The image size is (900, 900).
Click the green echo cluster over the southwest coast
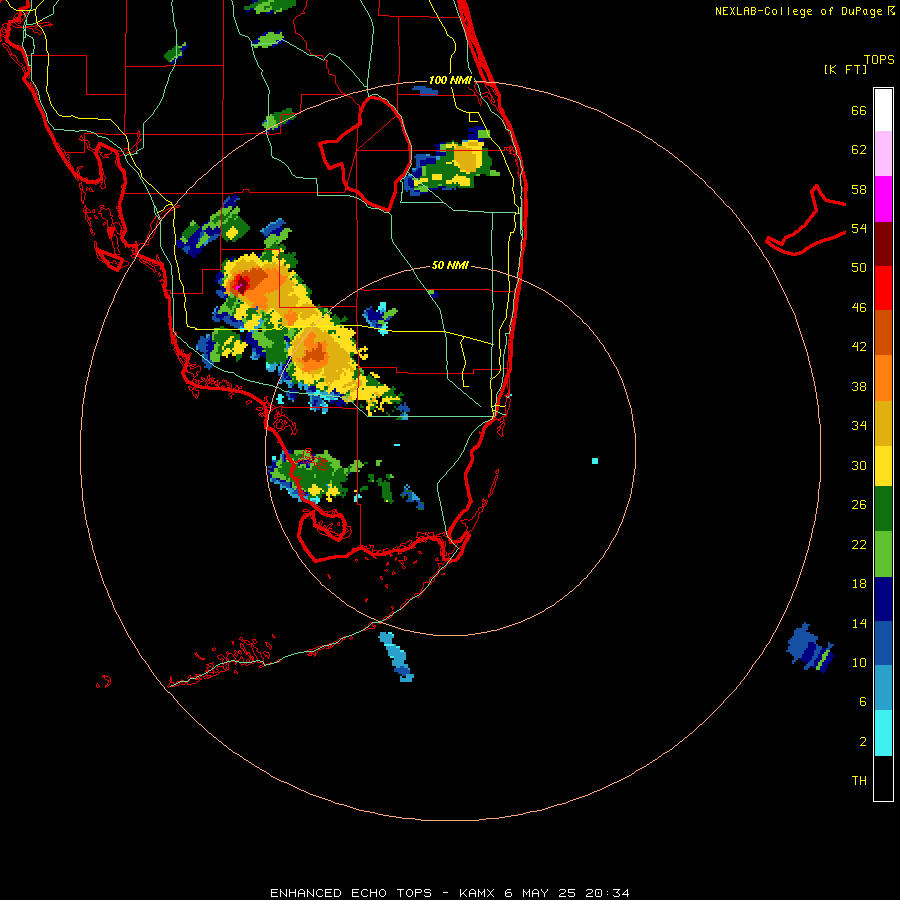pos(313,474)
